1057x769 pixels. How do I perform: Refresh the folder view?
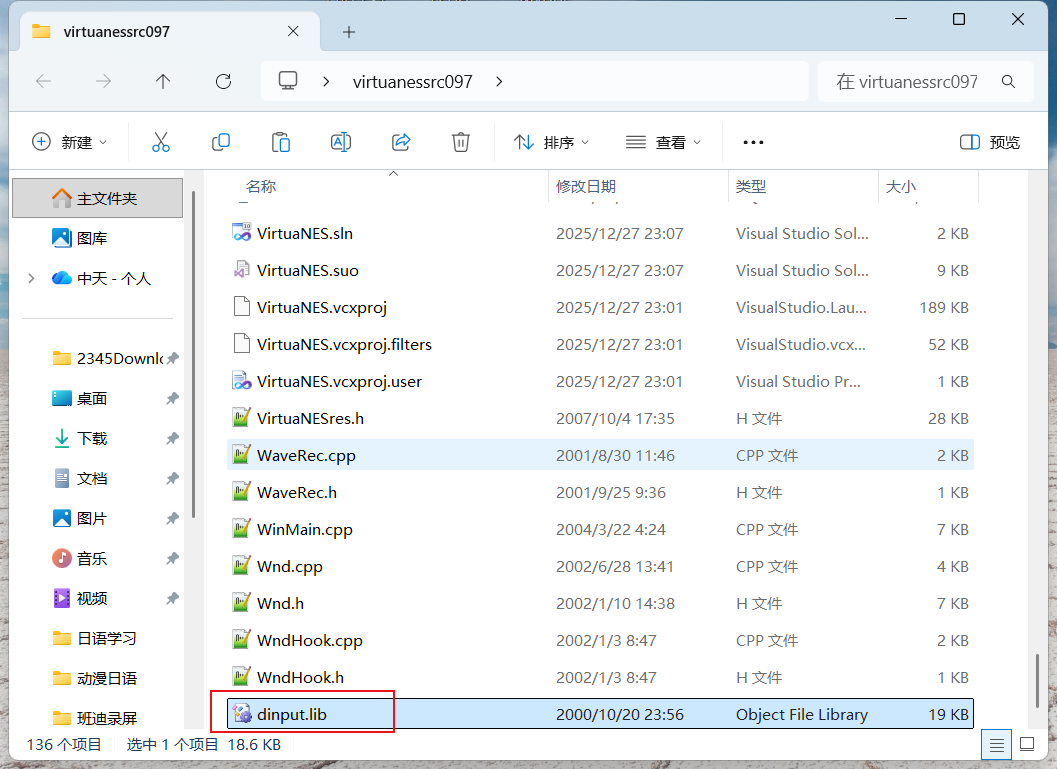coord(223,82)
